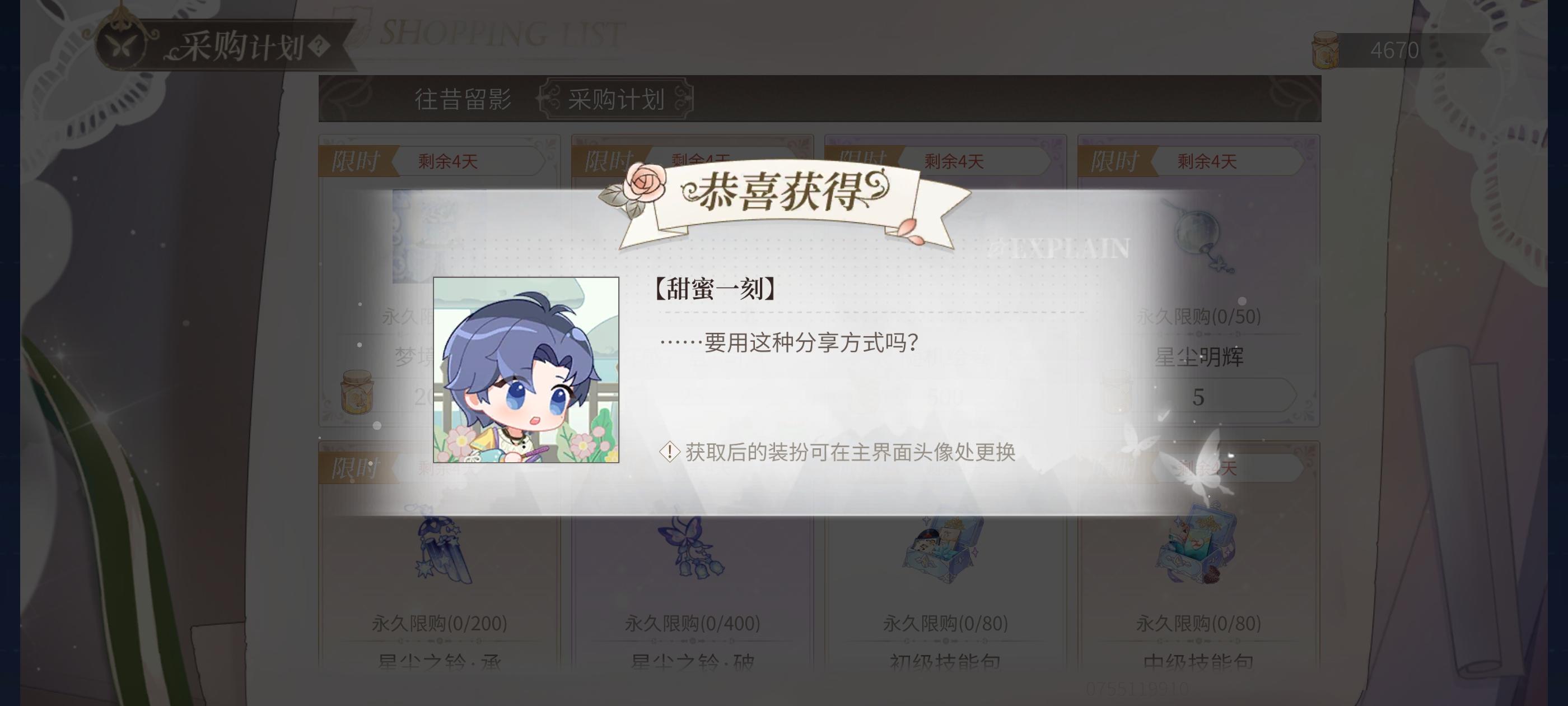Click the 4670 currency balance
Screen dimensions: 1568x706
coord(1394,50)
